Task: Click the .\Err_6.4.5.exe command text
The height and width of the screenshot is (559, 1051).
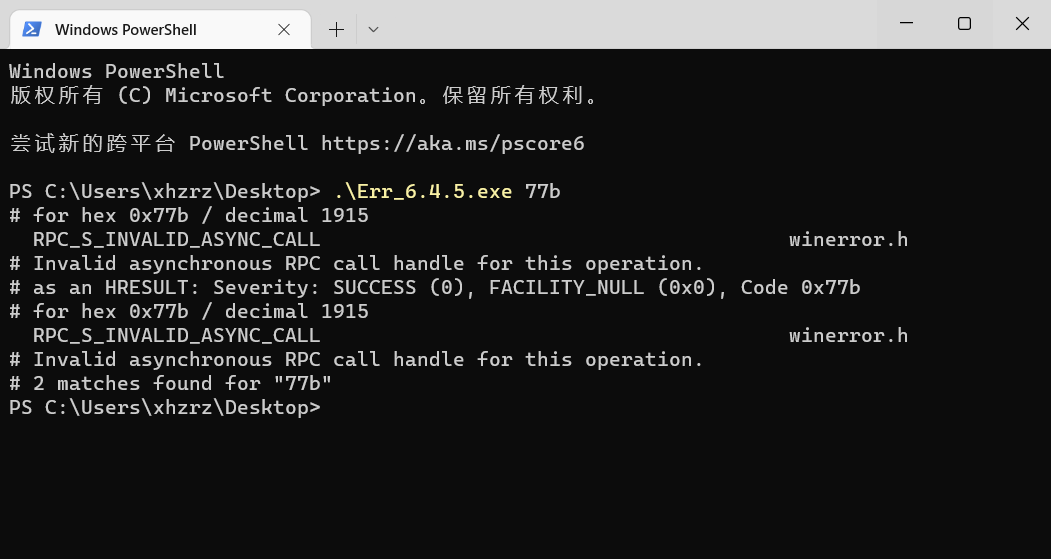Action: tap(423, 192)
